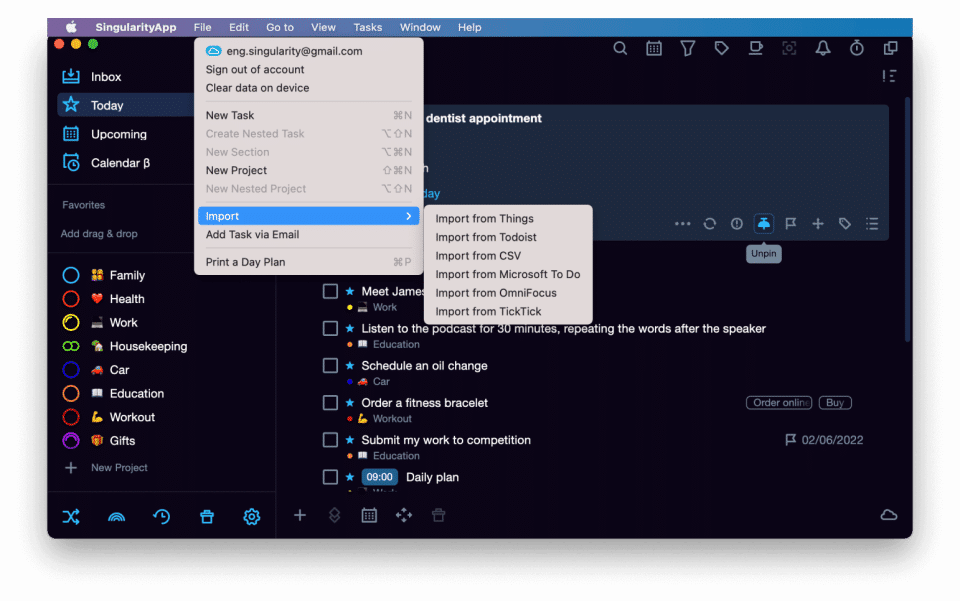Open the trash bin in sidebar footer
The width and height of the screenshot is (960, 601).
pyautogui.click(x=207, y=517)
